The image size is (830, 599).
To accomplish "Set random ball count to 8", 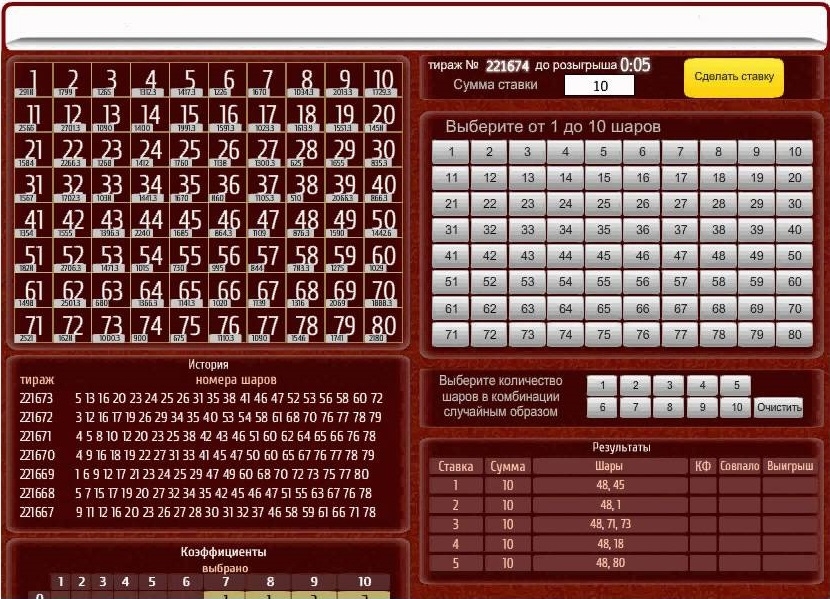I will [x=668, y=407].
